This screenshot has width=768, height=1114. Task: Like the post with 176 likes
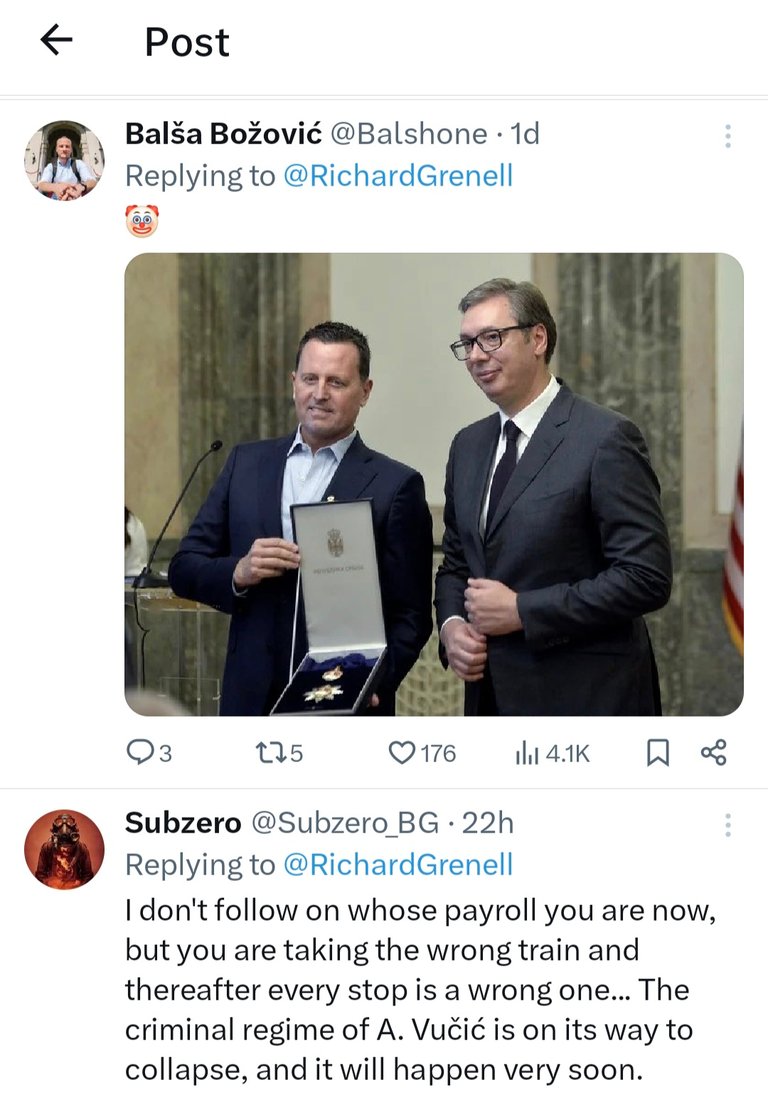(x=422, y=752)
